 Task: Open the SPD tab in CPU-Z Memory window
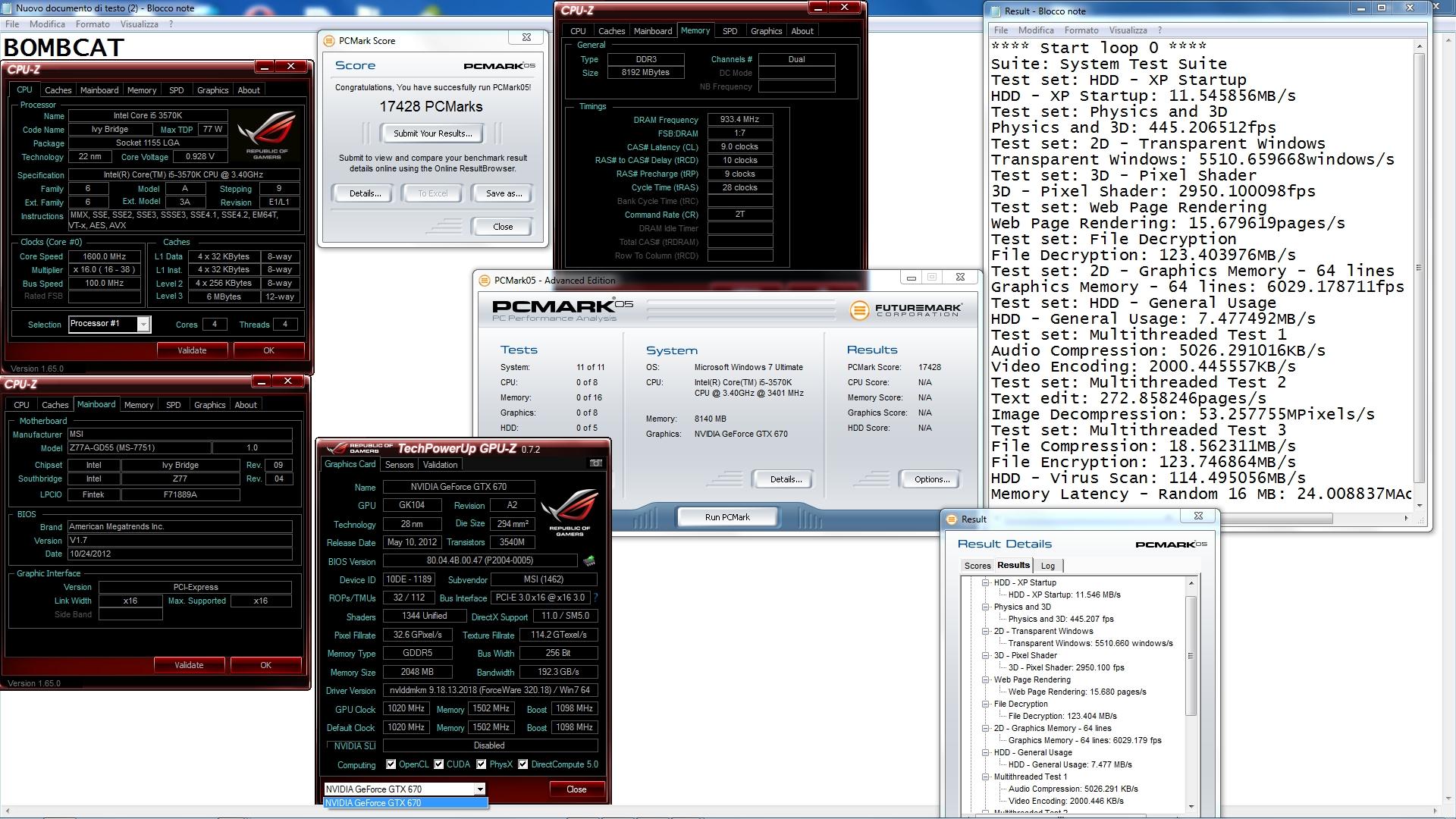pos(730,31)
